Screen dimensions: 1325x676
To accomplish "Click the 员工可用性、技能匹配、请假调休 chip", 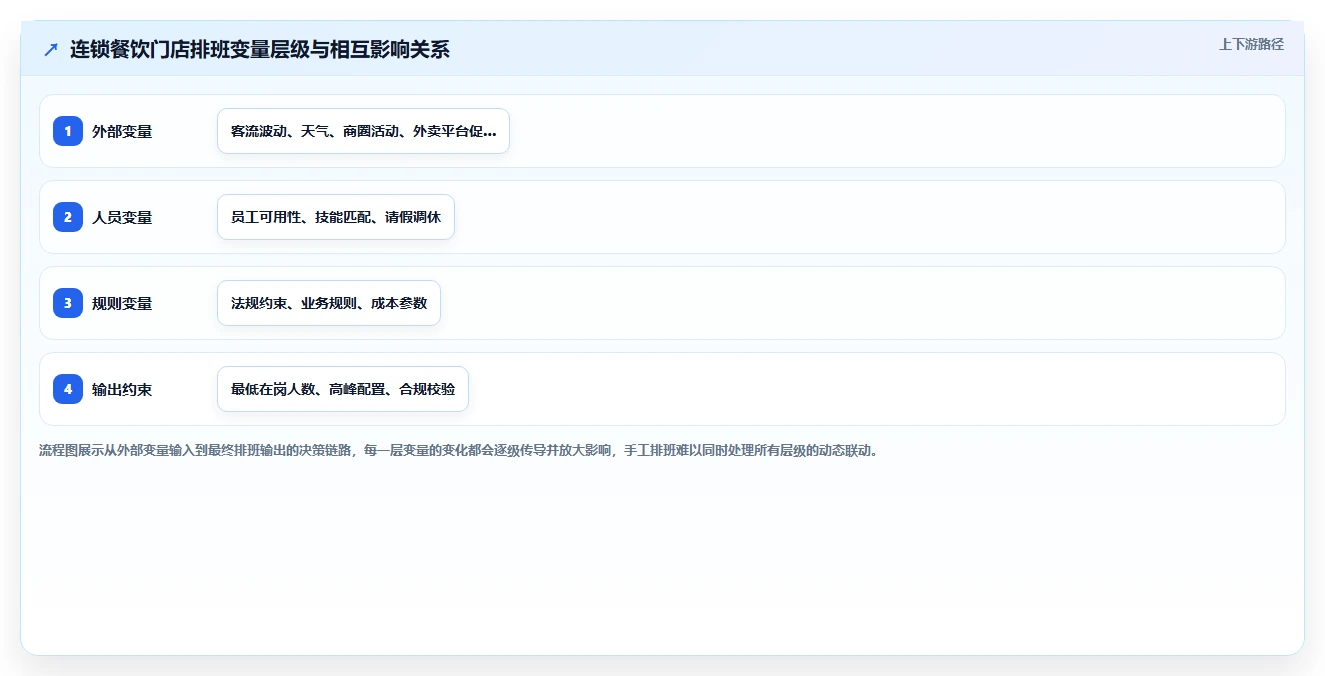I will 336,217.
